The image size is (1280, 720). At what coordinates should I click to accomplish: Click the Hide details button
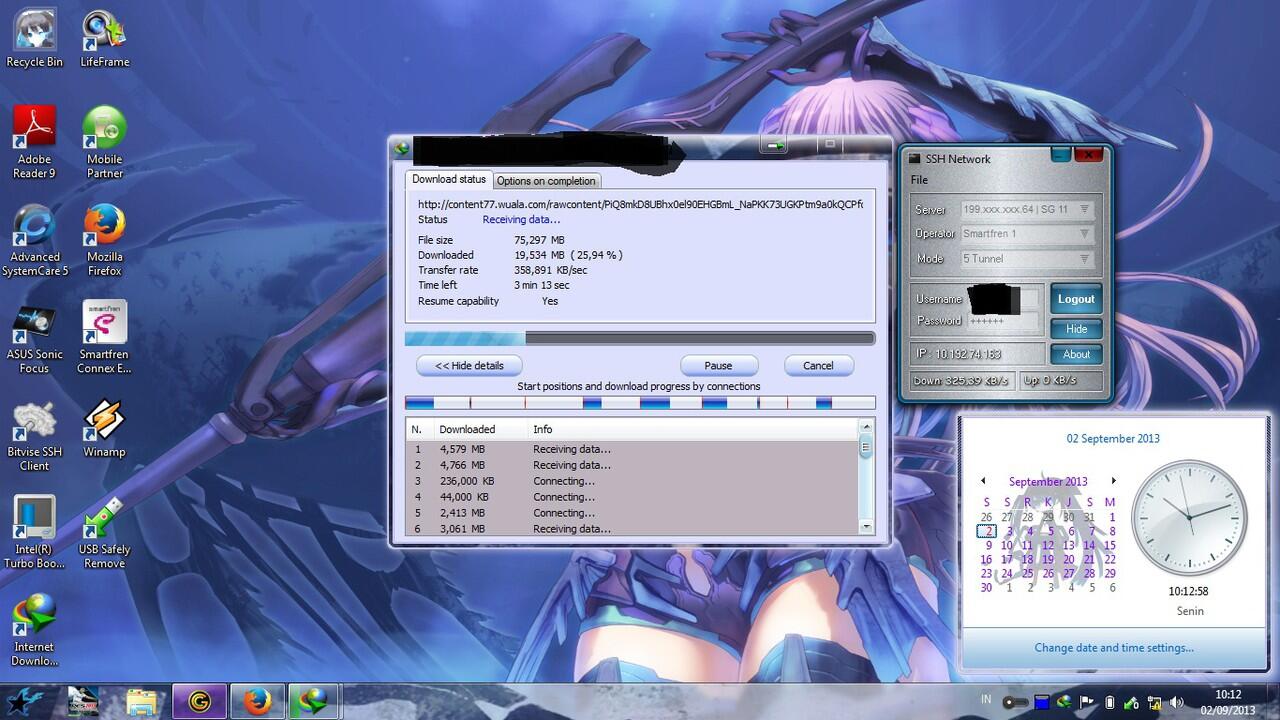pos(469,365)
